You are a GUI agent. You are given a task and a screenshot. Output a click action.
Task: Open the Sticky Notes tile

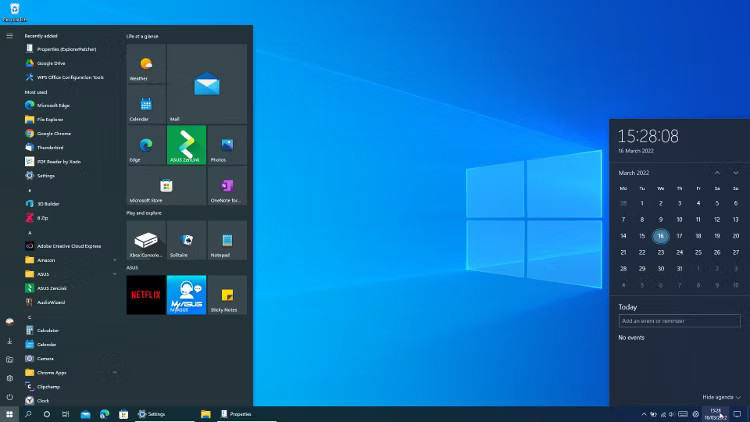coord(227,295)
